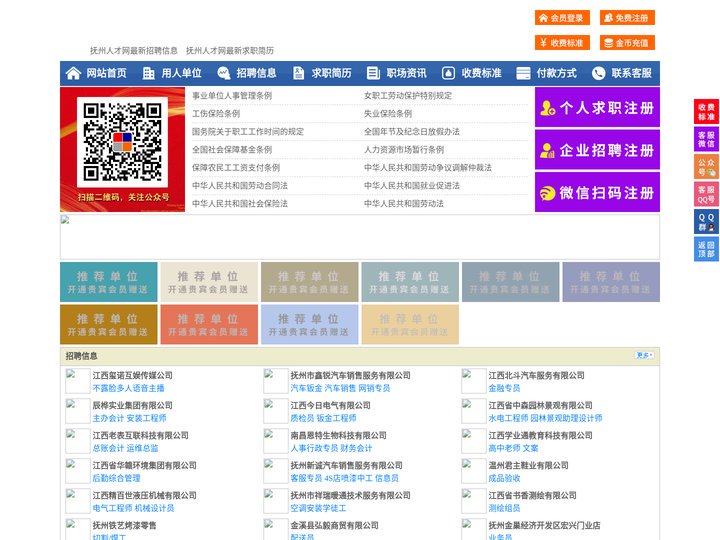The height and width of the screenshot is (540, 720).
Task: Click 微信扫码注册 purple button
Action: (x=597, y=192)
